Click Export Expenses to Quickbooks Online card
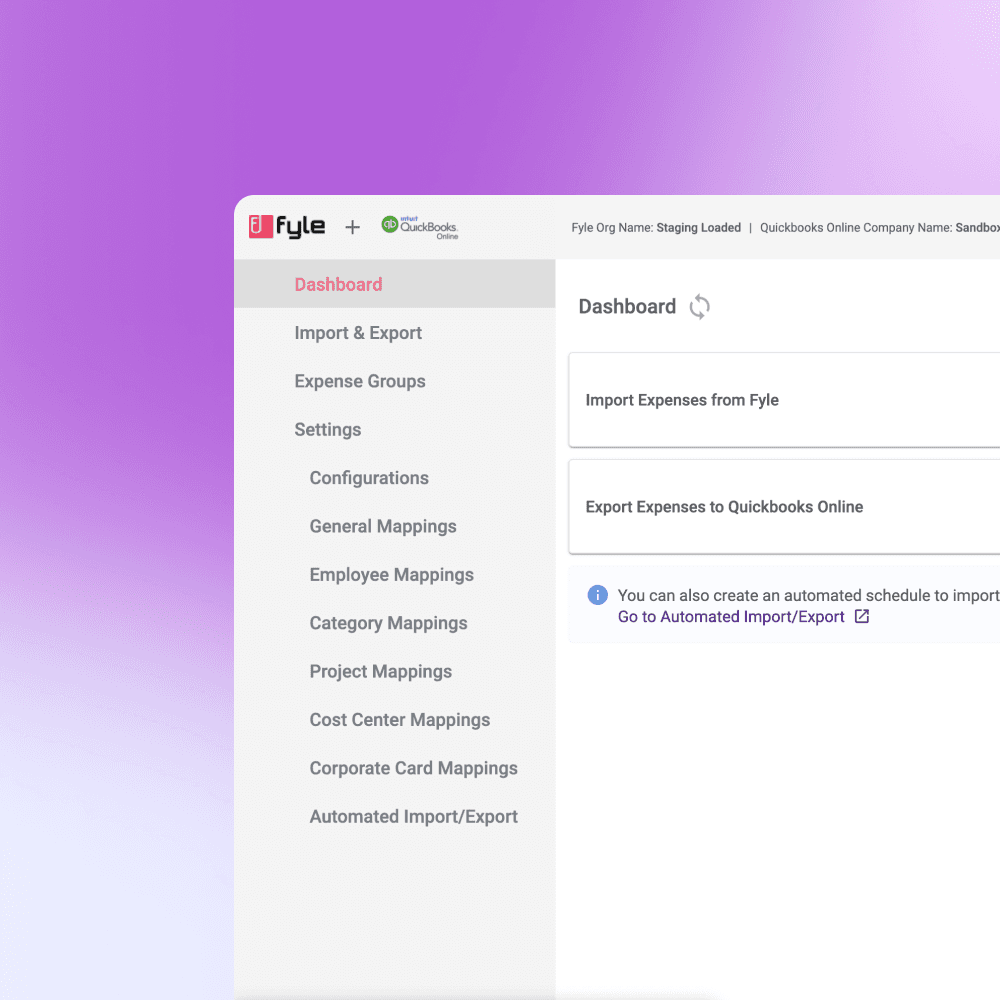The height and width of the screenshot is (1000, 1000). pyautogui.click(x=784, y=507)
